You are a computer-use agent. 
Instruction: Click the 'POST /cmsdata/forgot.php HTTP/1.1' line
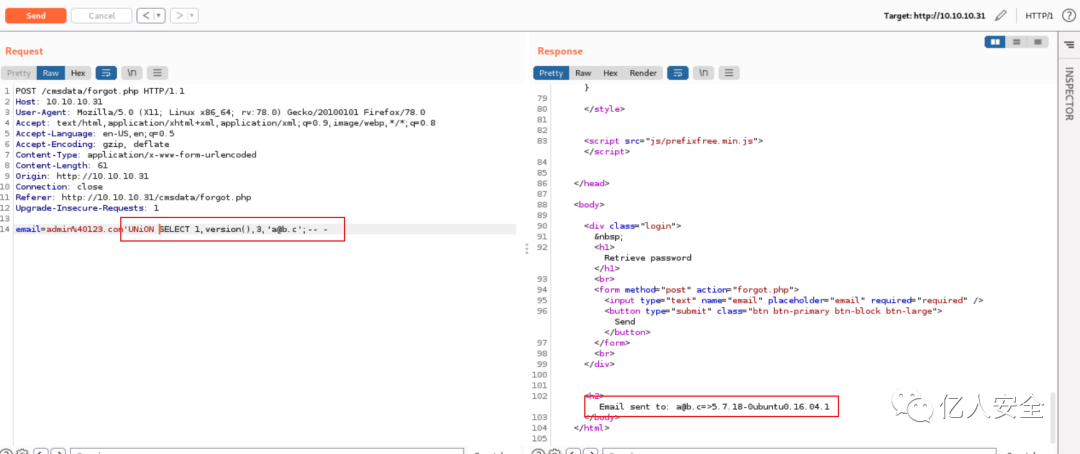click(x=99, y=91)
